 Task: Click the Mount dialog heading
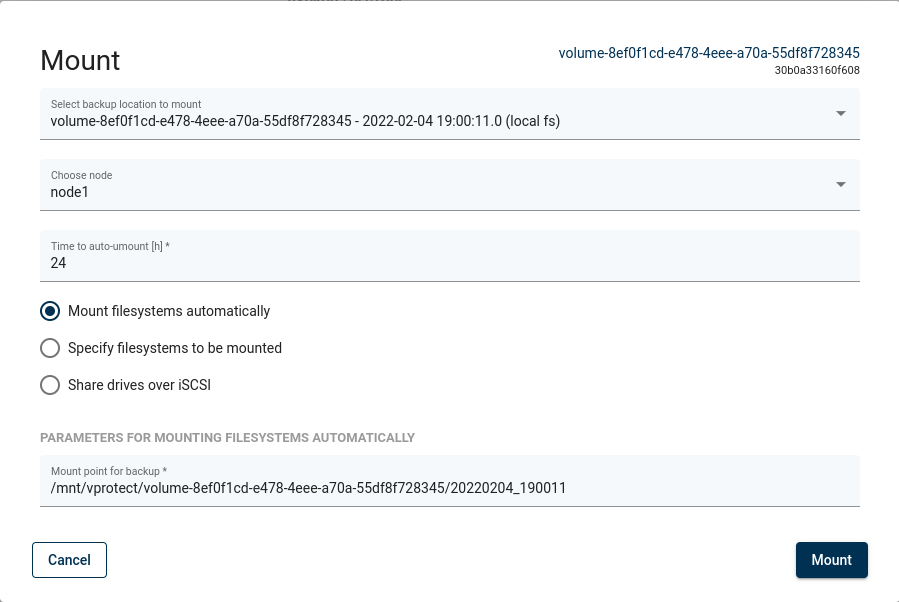point(80,60)
